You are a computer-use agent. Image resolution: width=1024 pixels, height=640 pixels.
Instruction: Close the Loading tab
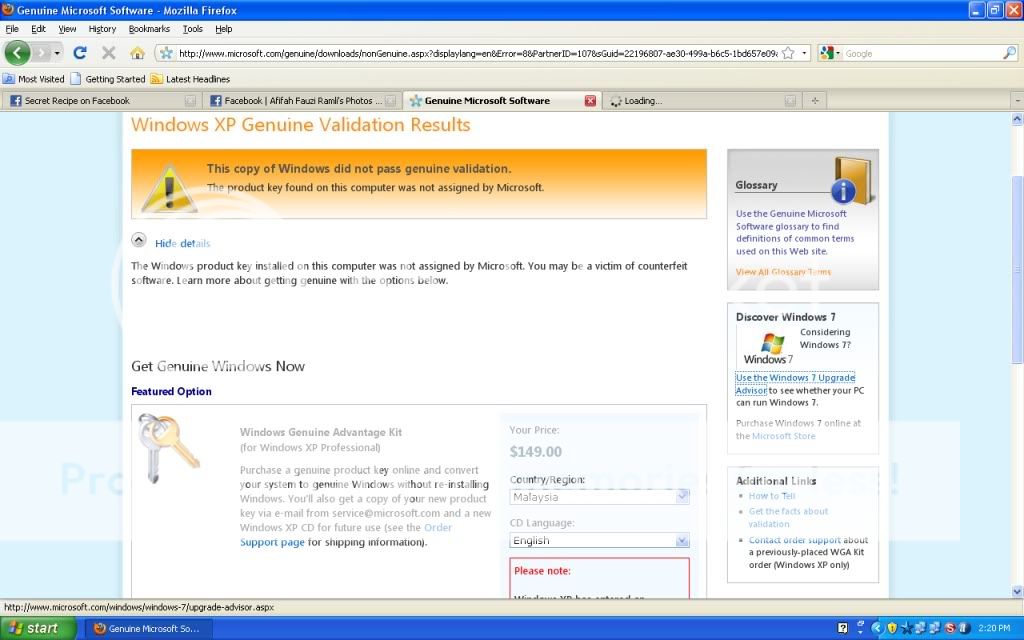tap(790, 101)
